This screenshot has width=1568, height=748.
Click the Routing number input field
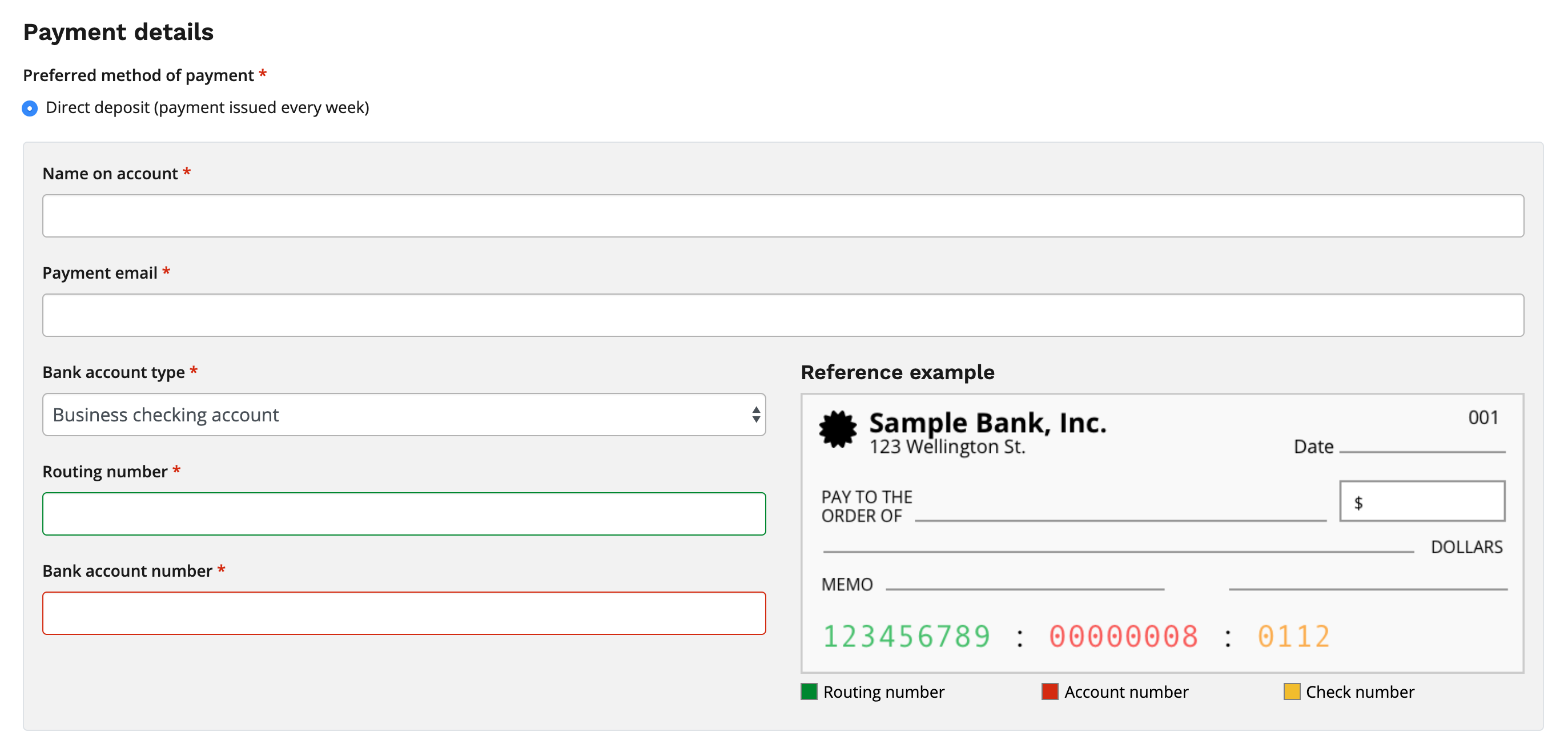coord(404,514)
